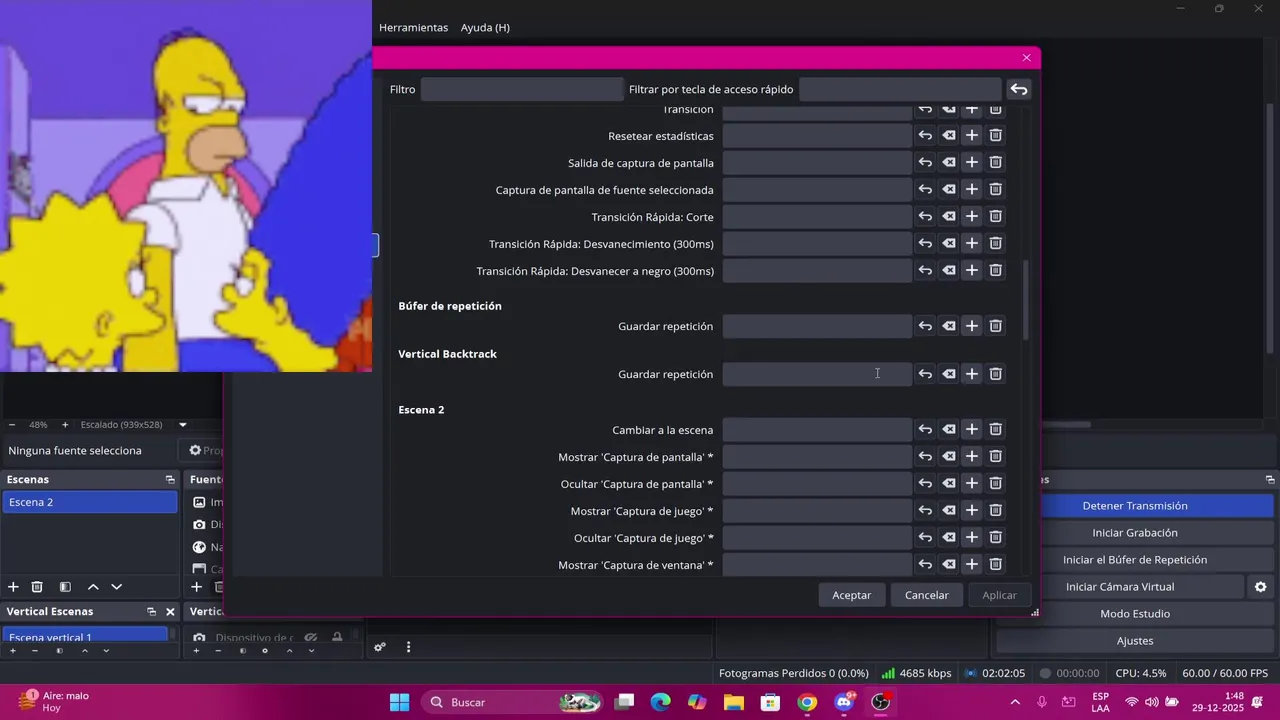Viewport: 1280px width, 720px height.
Task: Toggle visibility of Dispositivo de captura vertical source
Action: tap(311, 637)
